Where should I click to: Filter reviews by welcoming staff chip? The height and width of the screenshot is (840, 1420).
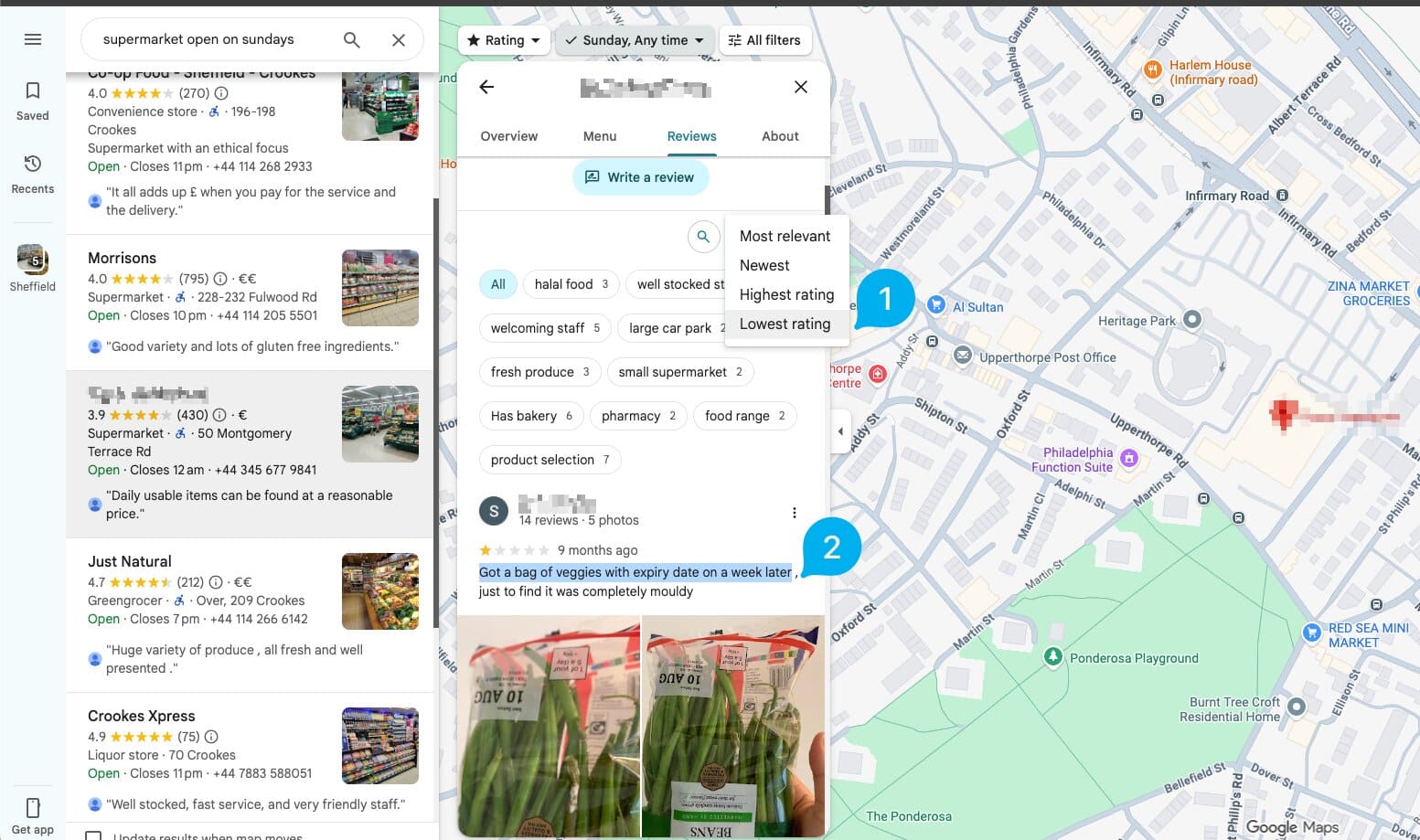[545, 328]
